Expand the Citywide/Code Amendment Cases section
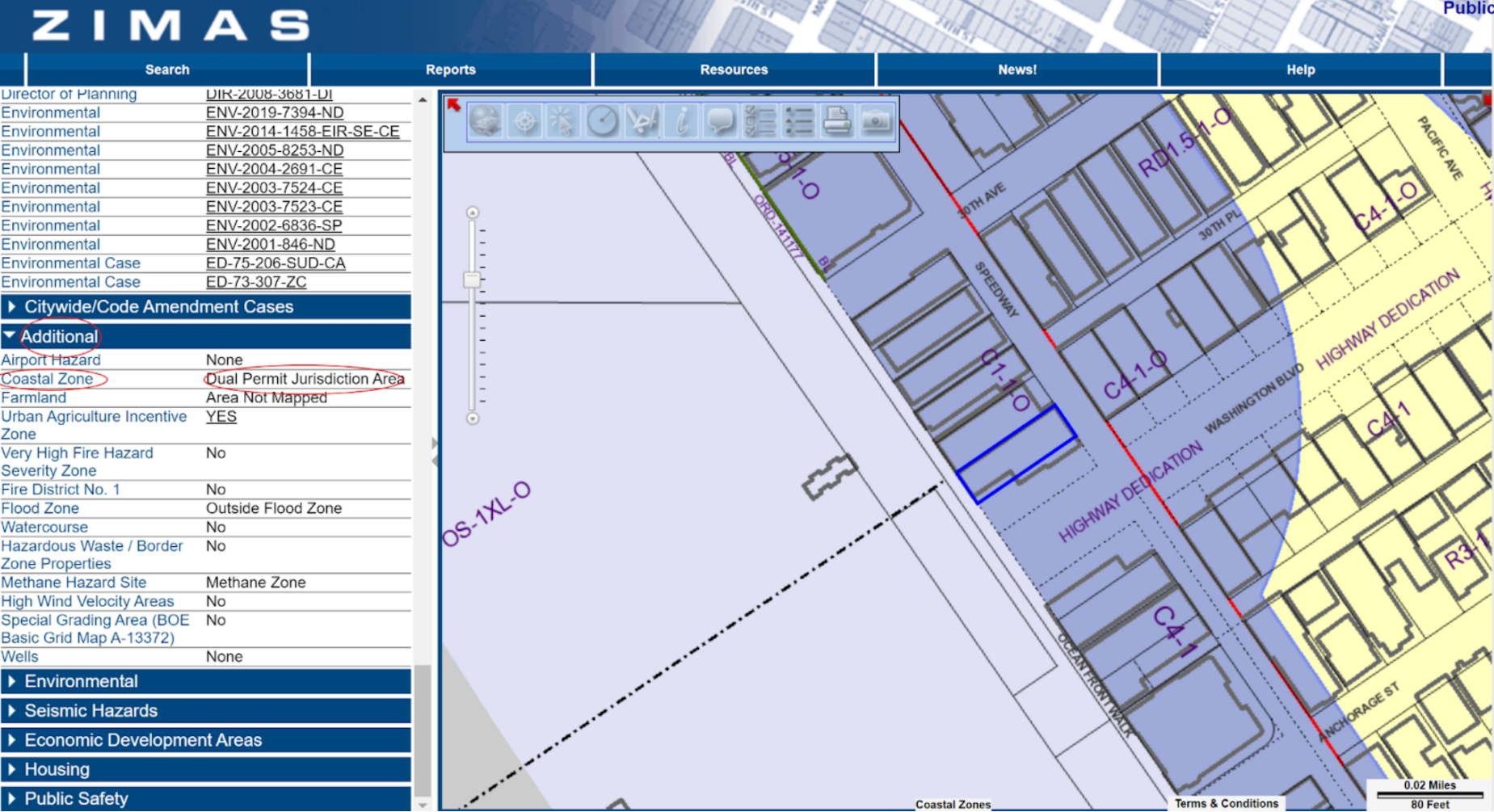The height and width of the screenshot is (812, 1494). click(x=158, y=307)
